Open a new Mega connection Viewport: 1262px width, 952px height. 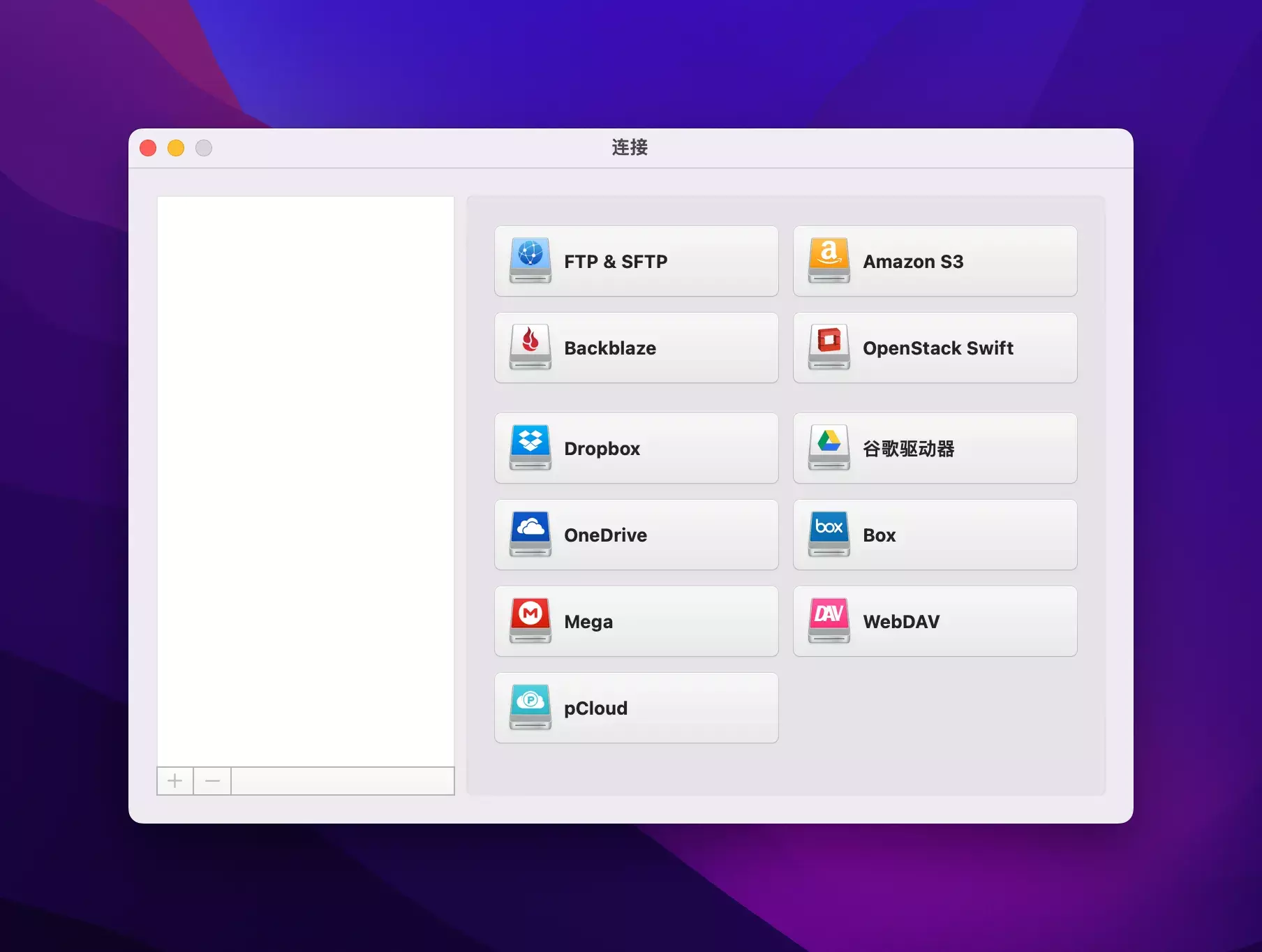tap(637, 621)
